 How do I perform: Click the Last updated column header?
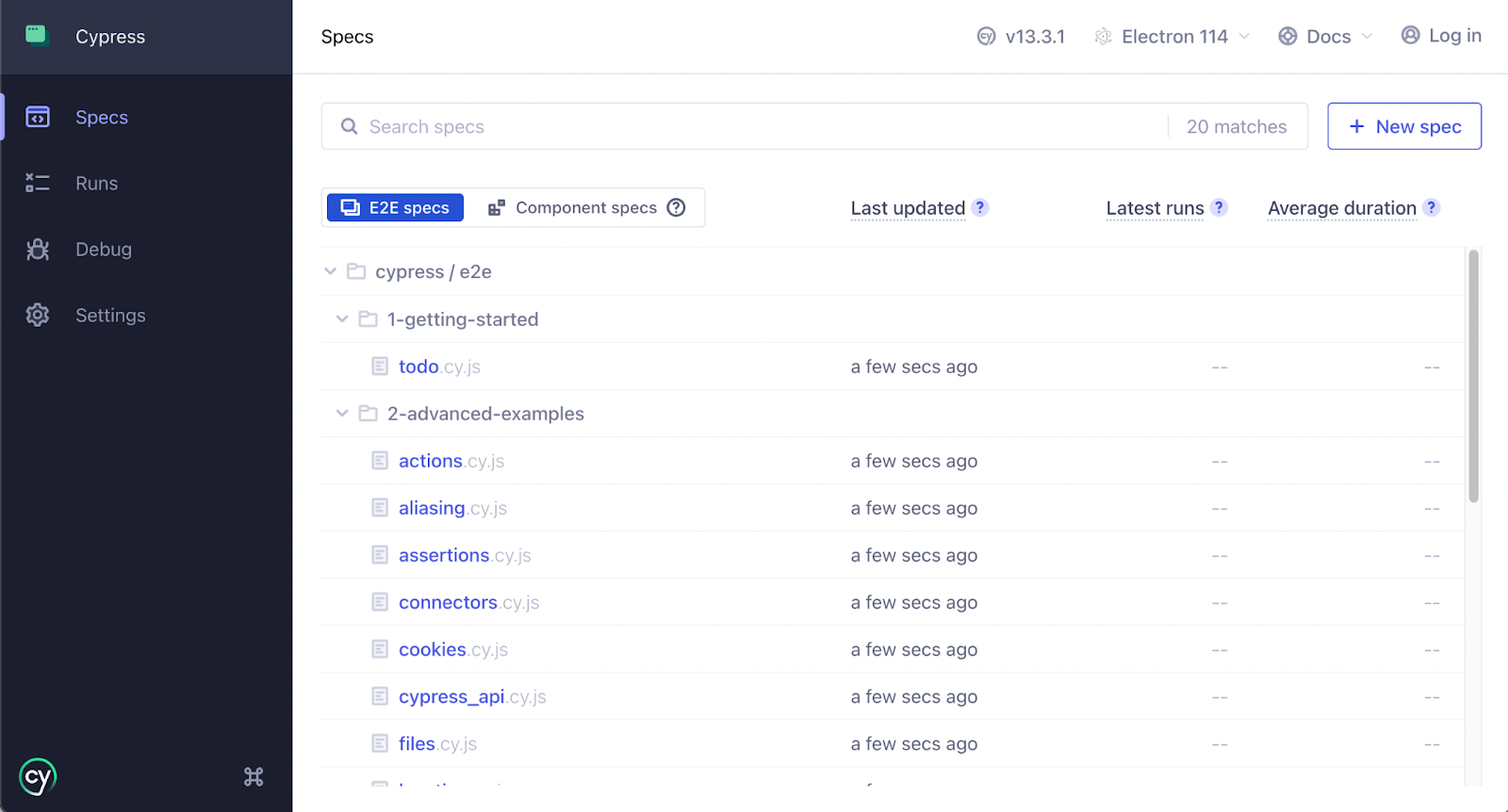(x=908, y=208)
